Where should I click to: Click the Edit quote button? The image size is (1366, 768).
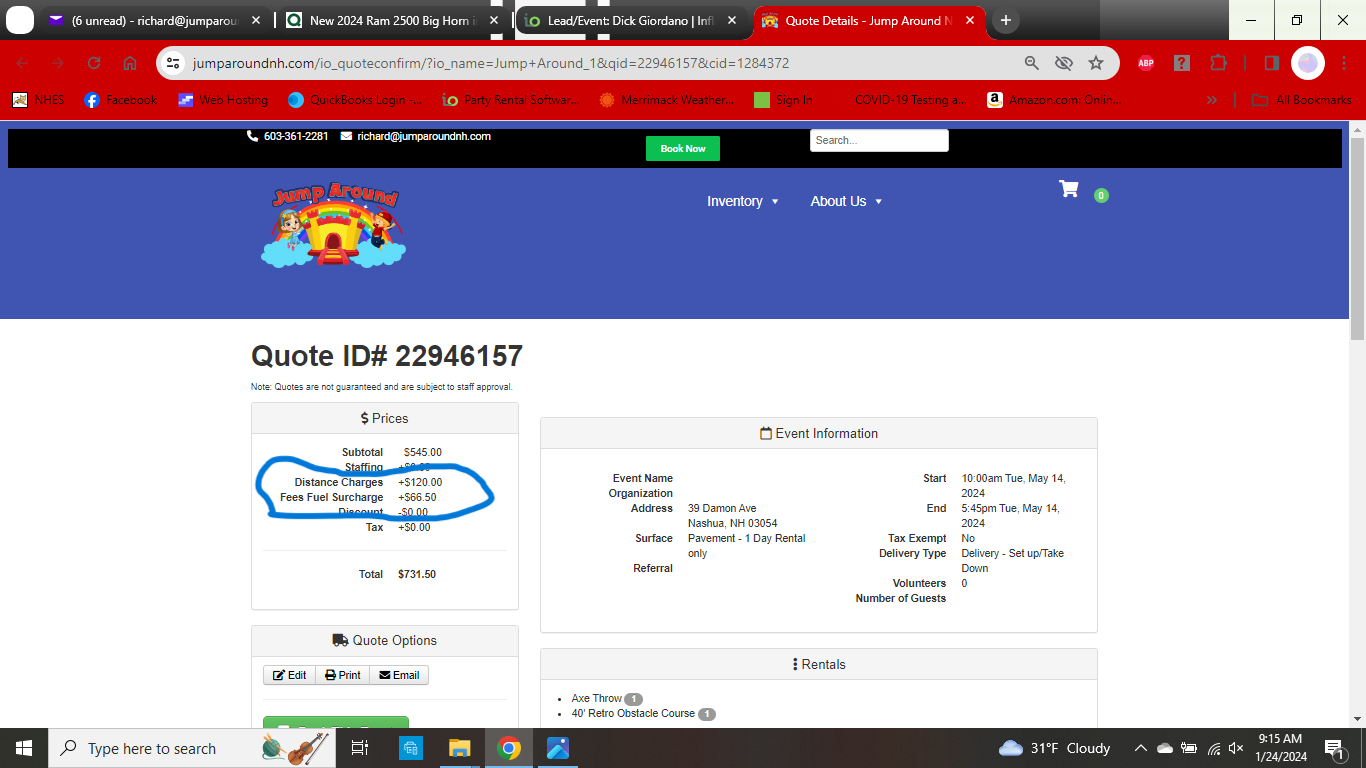(x=290, y=675)
